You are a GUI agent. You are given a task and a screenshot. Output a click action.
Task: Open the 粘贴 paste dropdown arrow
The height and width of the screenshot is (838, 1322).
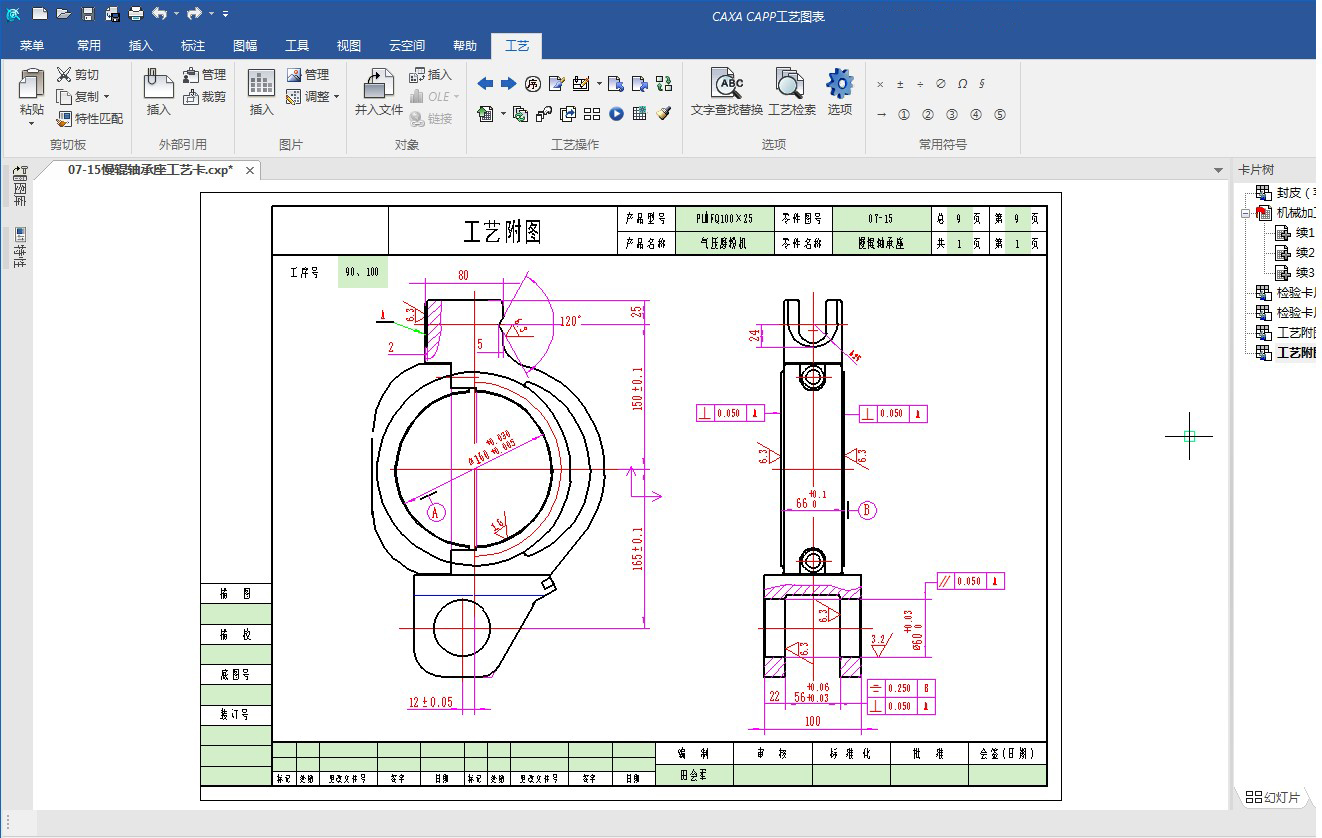click(31, 124)
